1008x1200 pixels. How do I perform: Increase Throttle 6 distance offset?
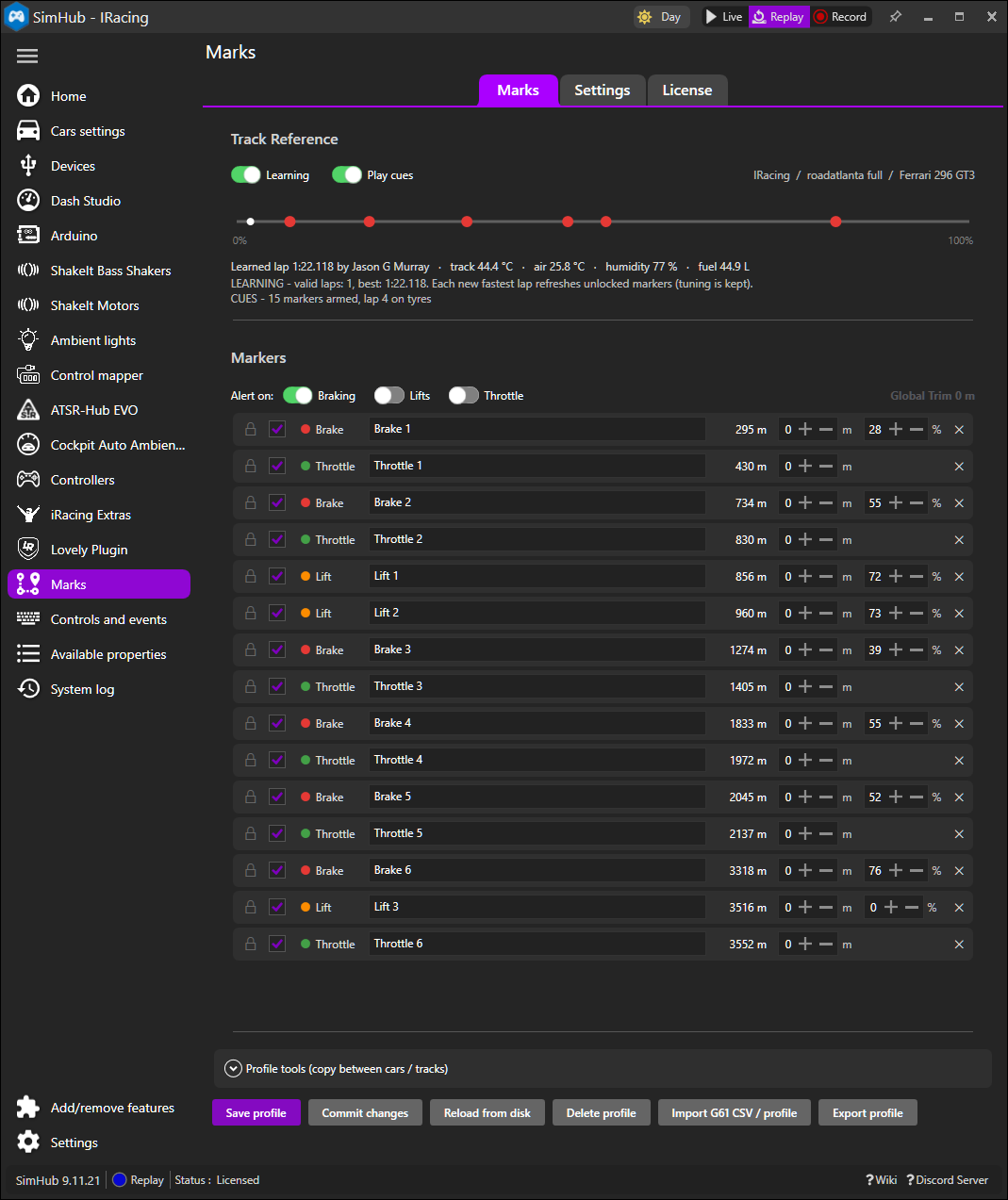(x=805, y=944)
